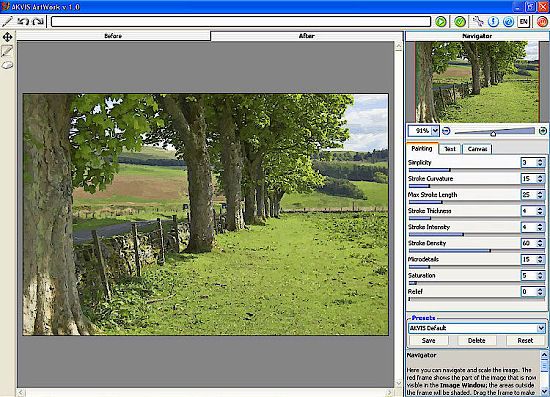Open preferences with the wrench icon

point(478,22)
